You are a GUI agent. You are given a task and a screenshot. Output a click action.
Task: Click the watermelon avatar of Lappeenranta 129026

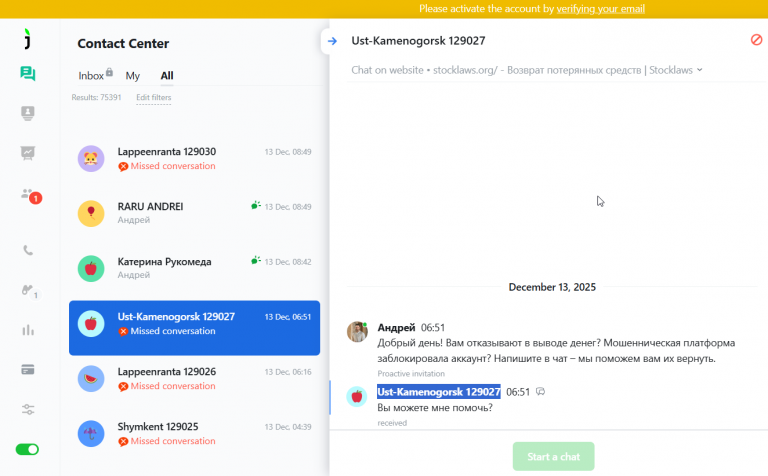point(91,379)
